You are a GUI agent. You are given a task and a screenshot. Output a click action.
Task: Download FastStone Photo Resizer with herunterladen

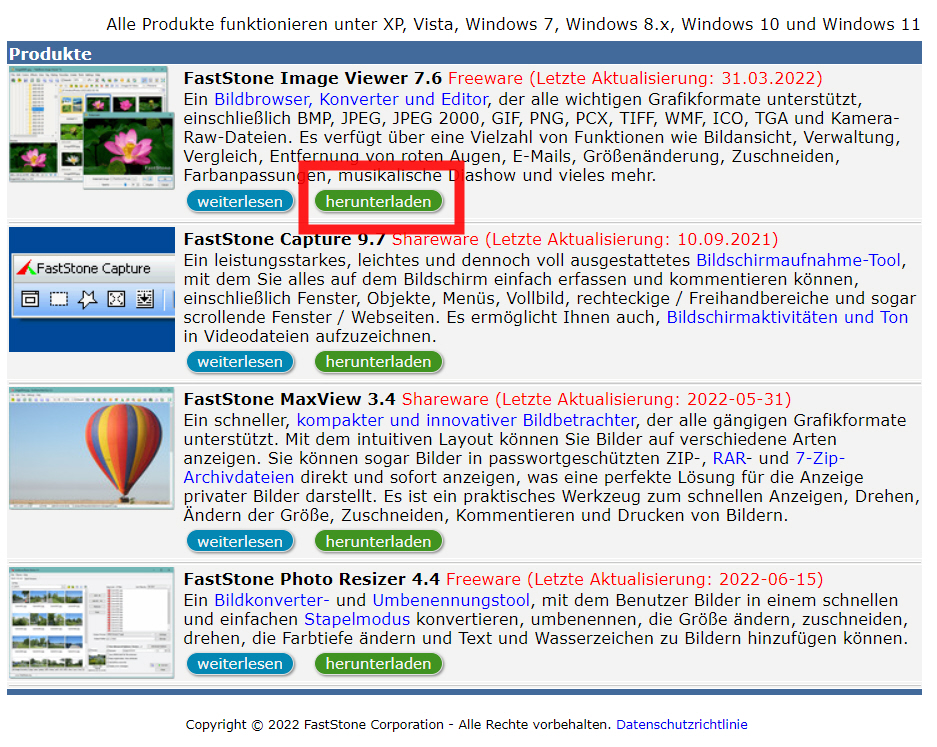(x=378, y=664)
